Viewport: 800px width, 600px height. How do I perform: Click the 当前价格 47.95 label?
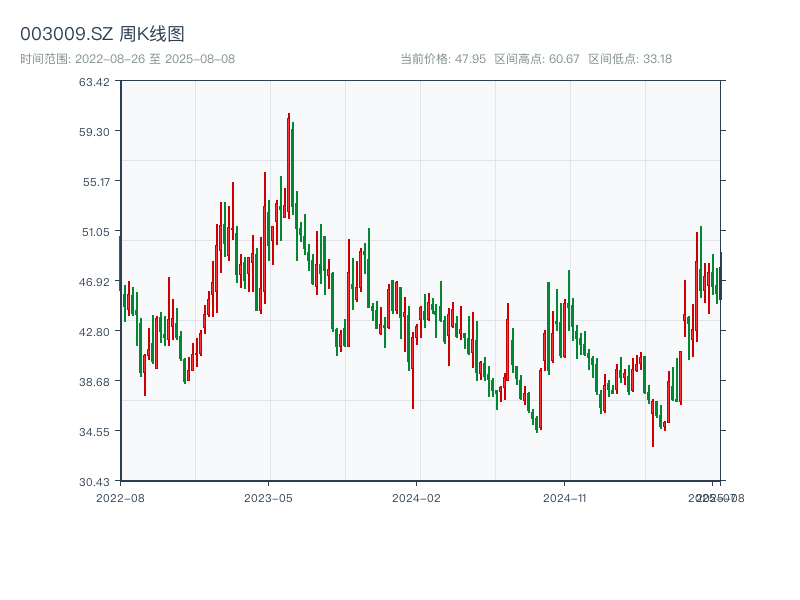443,59
